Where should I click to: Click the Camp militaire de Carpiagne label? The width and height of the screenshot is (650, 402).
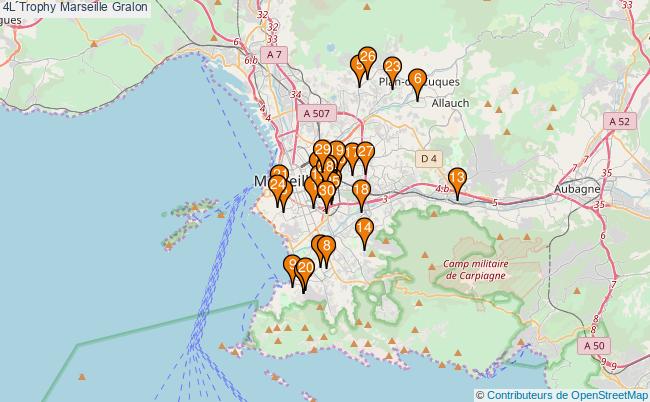point(477,269)
